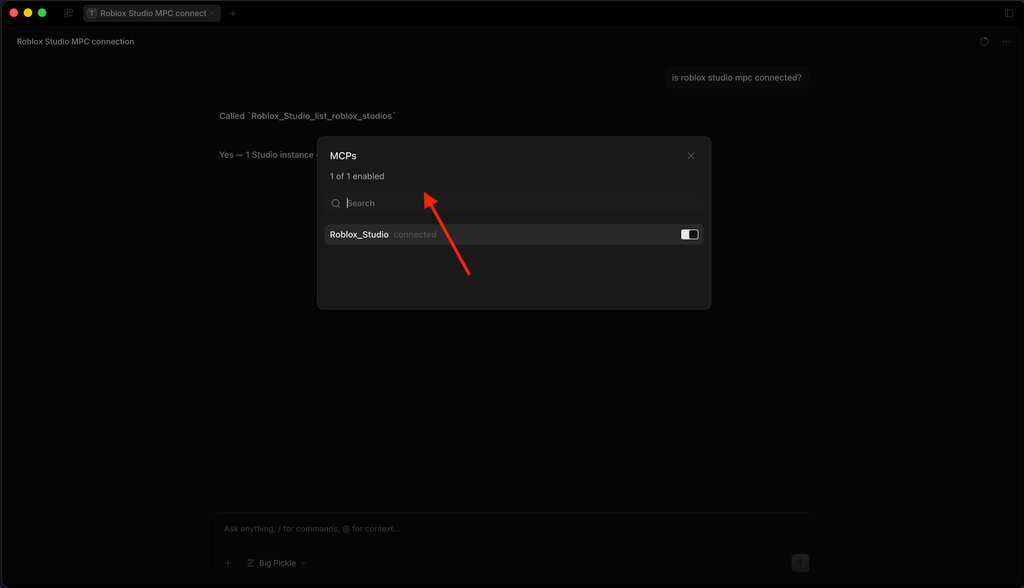1024x588 pixels.
Task: Open the tab grid overview icon
Action: coord(68,13)
